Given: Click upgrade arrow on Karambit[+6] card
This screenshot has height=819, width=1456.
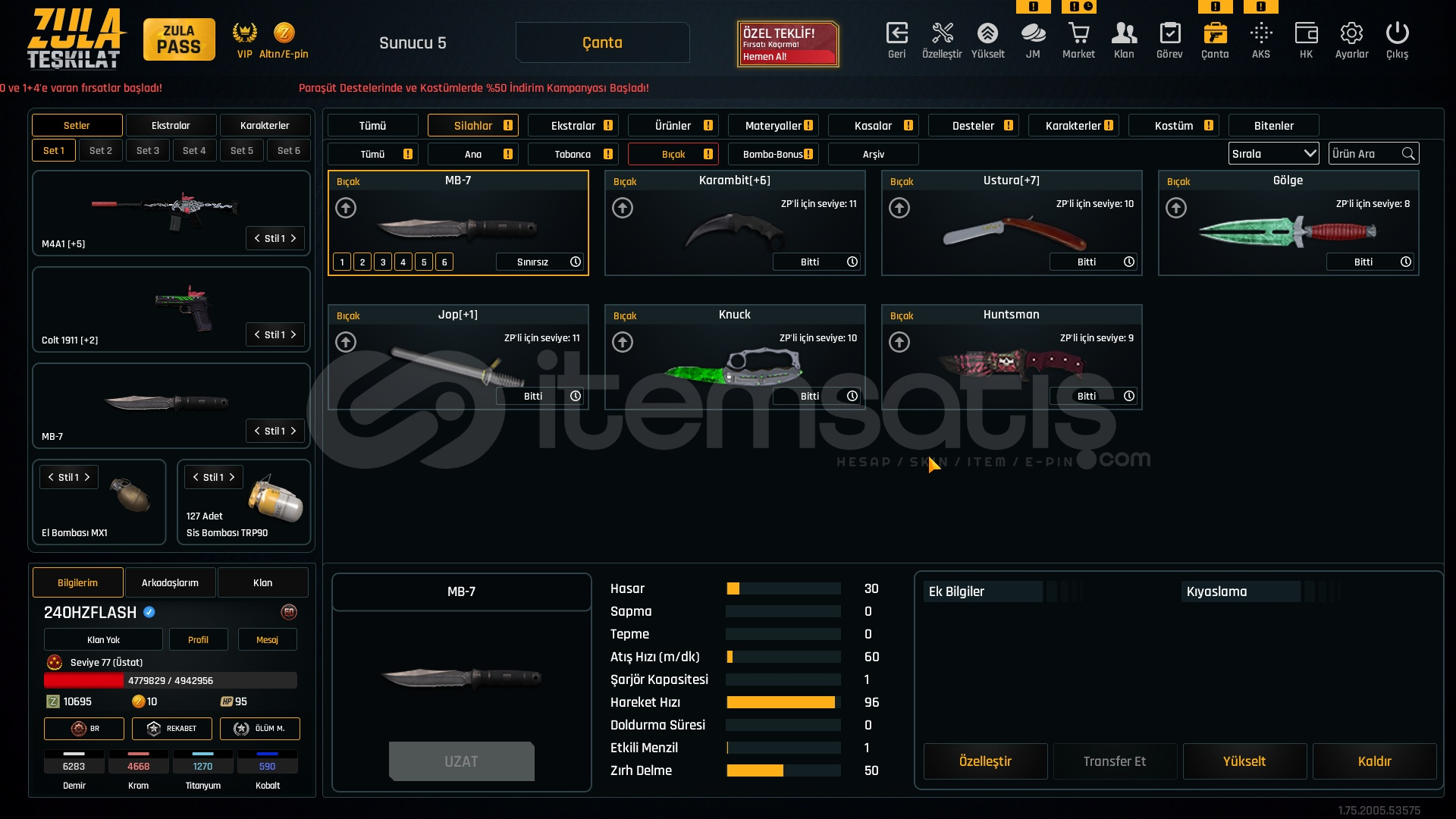Looking at the screenshot, I should click(x=623, y=208).
